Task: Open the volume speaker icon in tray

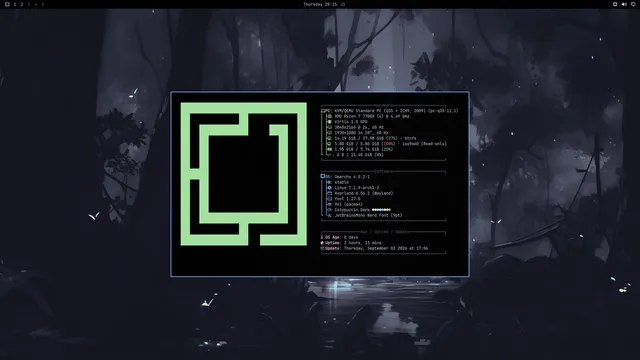Action: tap(624, 4)
